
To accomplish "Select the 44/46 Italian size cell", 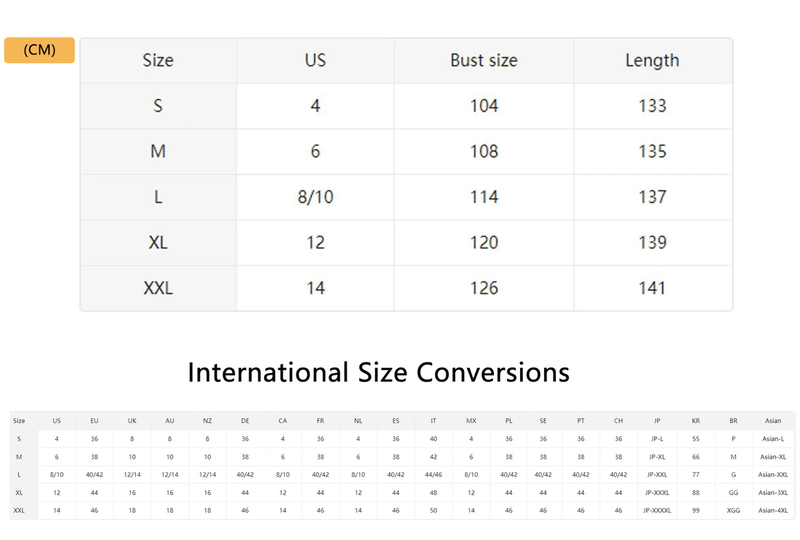I will (x=433, y=475).
